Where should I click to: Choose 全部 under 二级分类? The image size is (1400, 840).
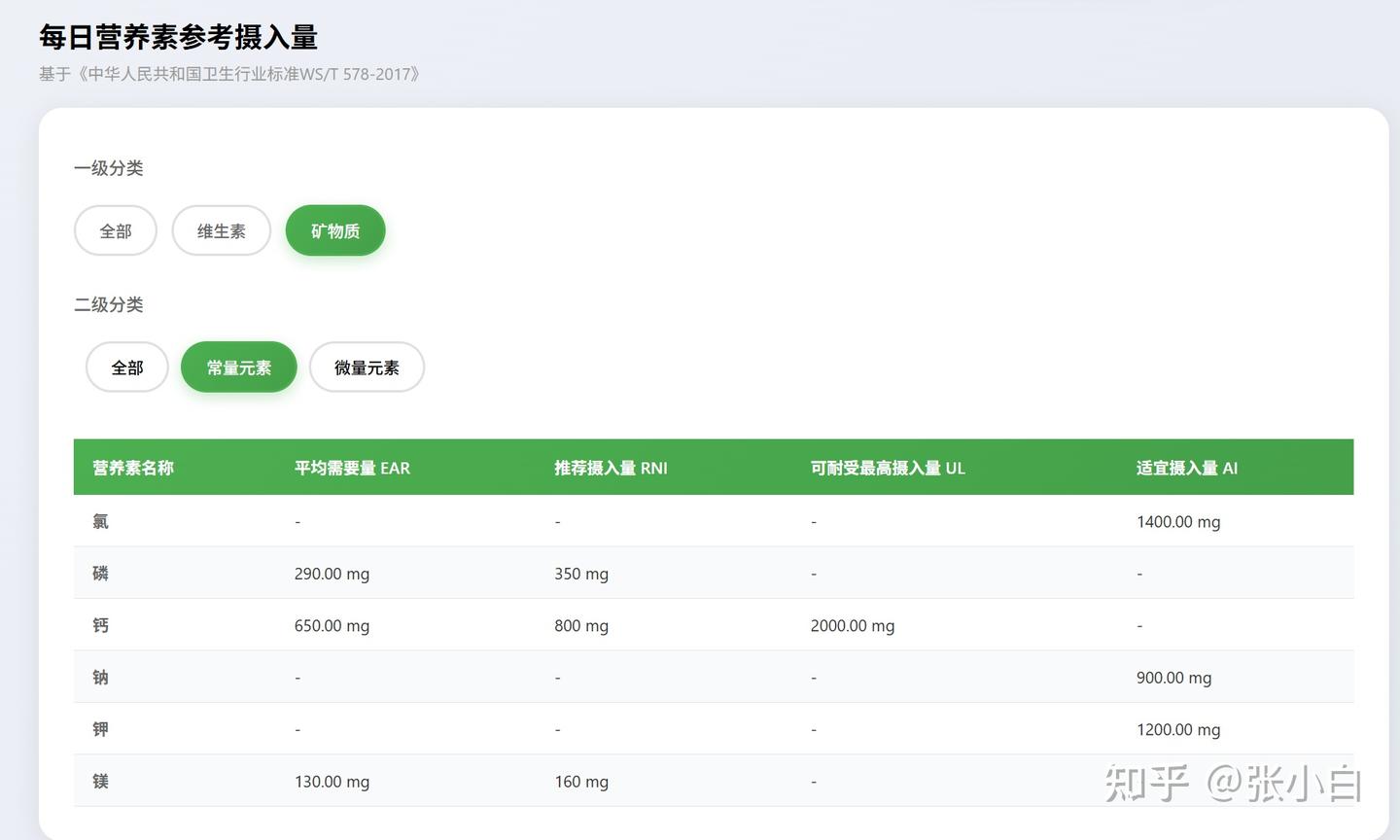[x=127, y=367]
